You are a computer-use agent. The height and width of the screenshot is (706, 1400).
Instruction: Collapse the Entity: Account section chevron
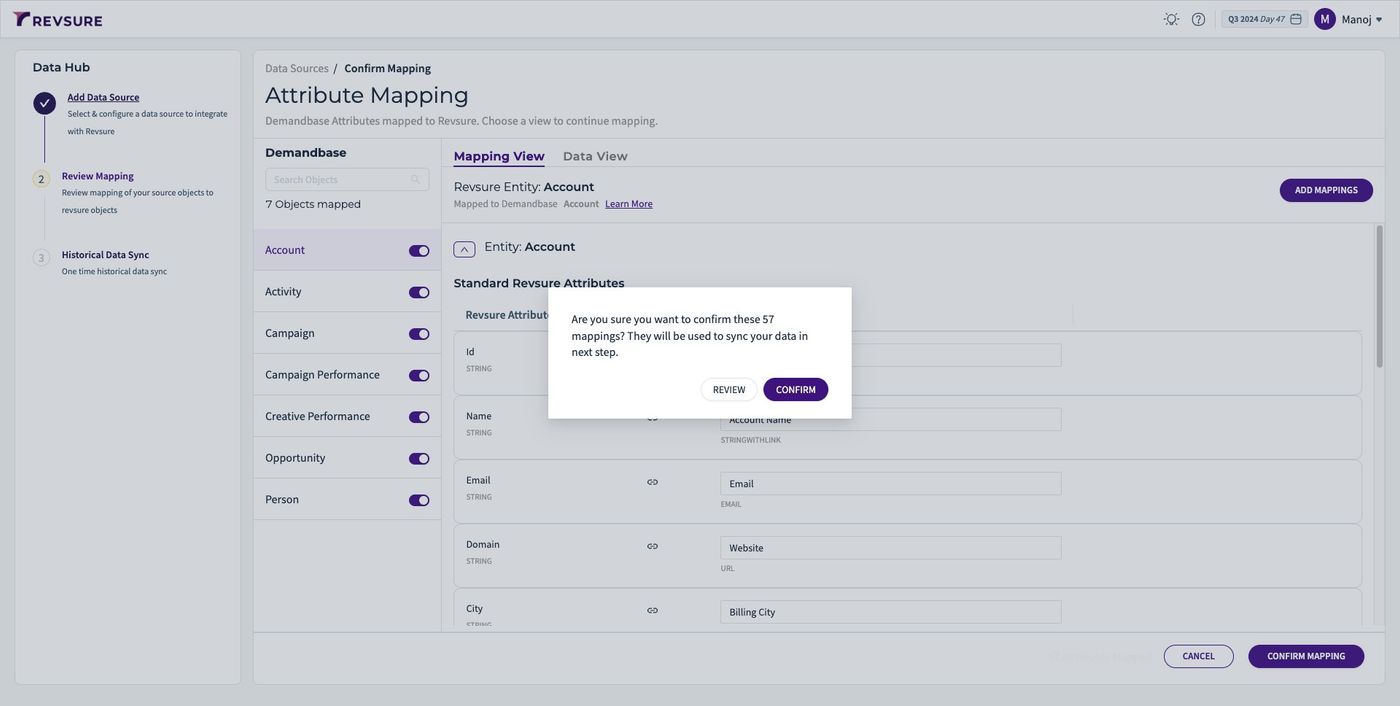464,249
